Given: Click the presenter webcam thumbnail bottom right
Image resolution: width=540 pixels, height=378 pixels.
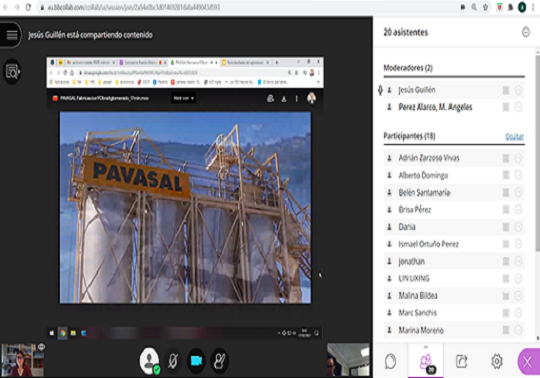Looking at the screenshot, I should point(348,360).
